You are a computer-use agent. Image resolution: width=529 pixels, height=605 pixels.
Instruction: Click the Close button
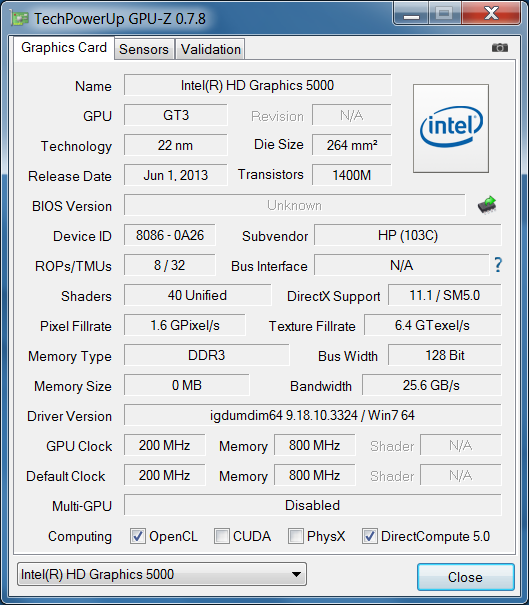pos(465,577)
